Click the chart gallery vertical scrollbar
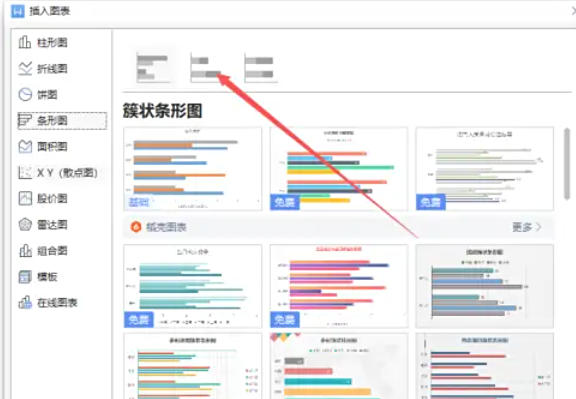The height and width of the screenshot is (399, 576). pos(567,164)
